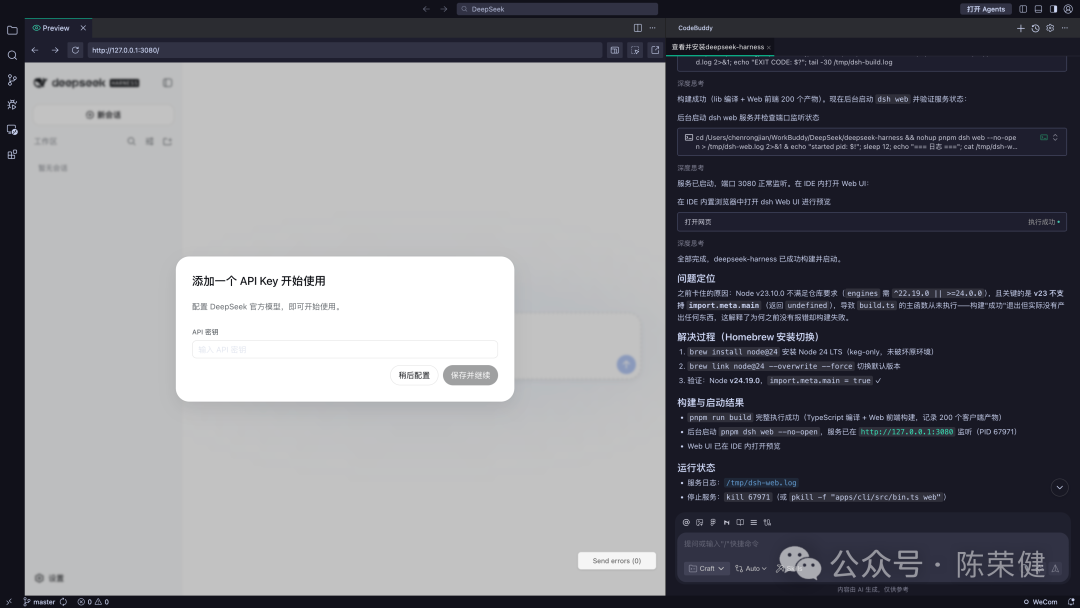The width and height of the screenshot is (1080, 608).
Task: Click the last icon in the chat input toolbar
Action: click(767, 523)
